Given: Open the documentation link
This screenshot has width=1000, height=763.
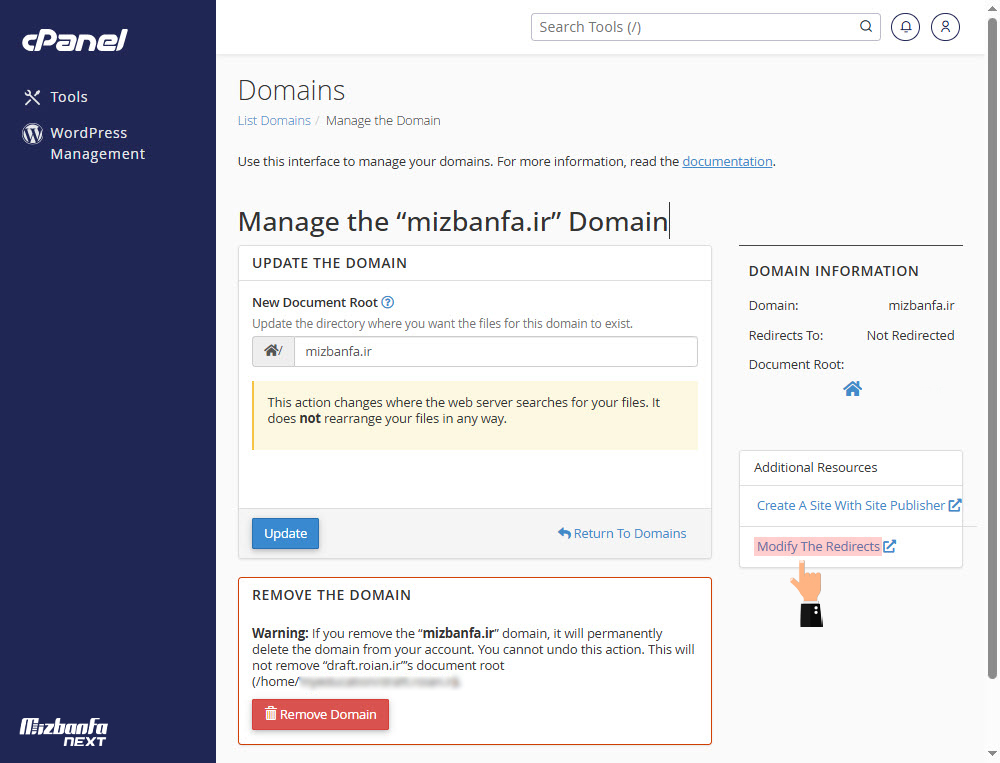Looking at the screenshot, I should pyautogui.click(x=727, y=161).
